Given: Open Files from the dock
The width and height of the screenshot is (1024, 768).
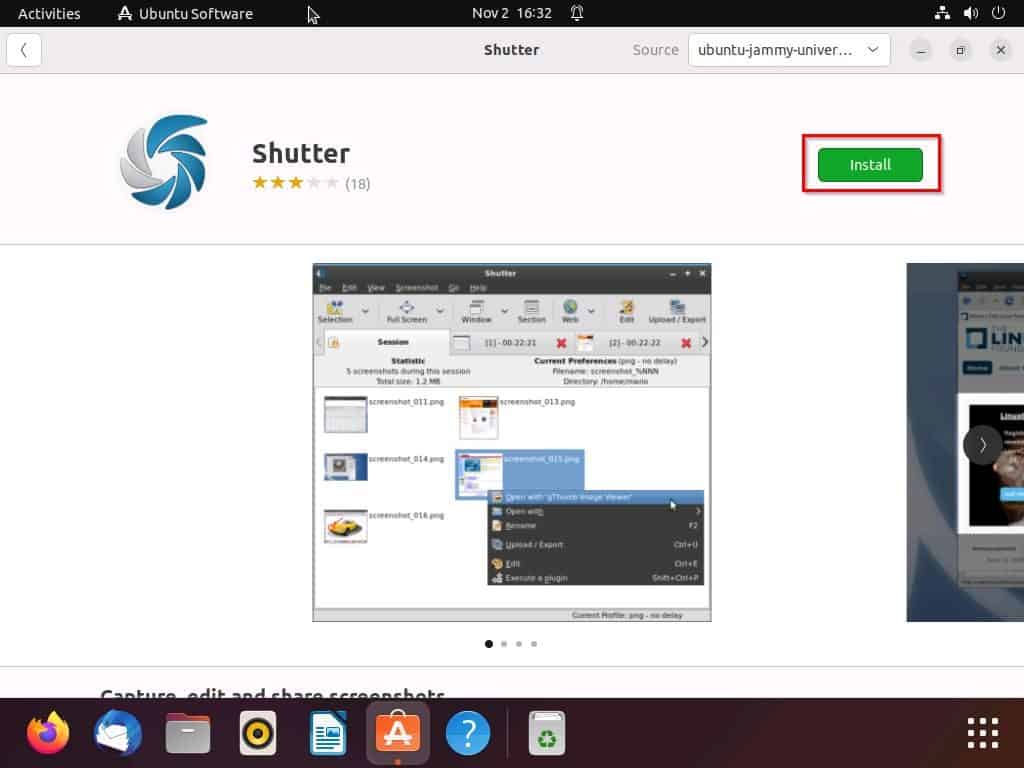Looking at the screenshot, I should tap(187, 733).
